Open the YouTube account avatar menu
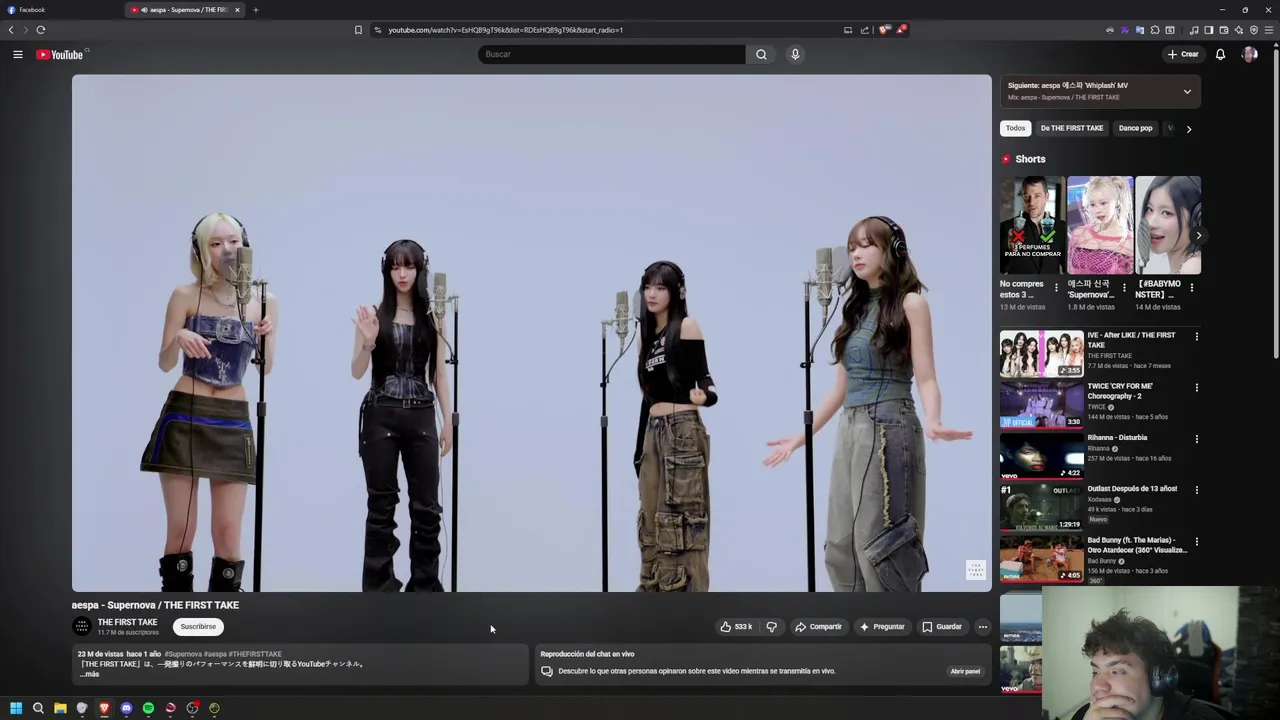The image size is (1280, 720). 1249,54
